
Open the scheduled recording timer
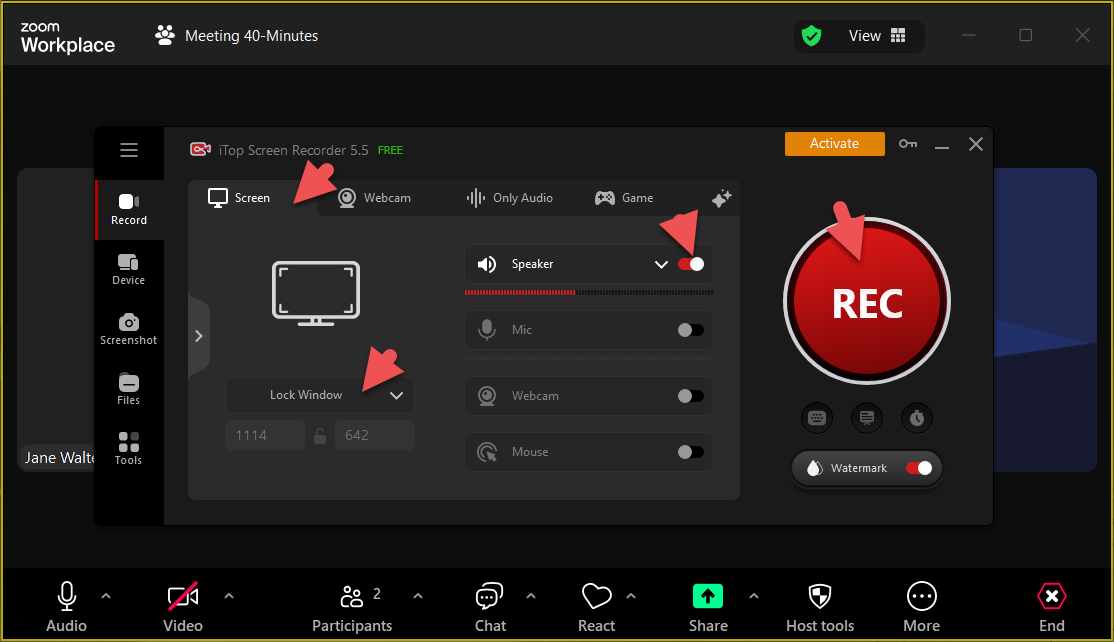(917, 418)
